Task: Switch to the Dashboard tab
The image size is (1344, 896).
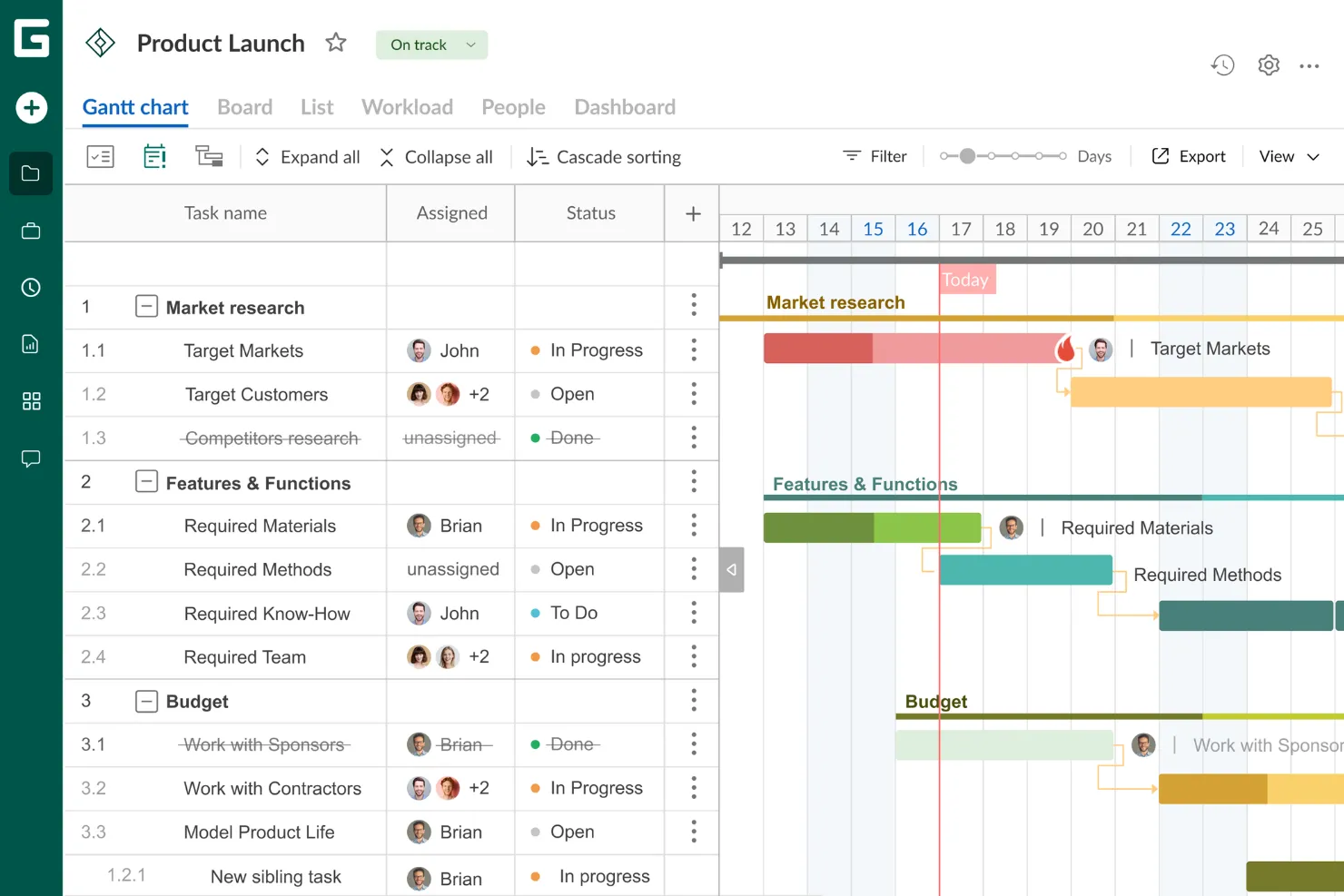Action: click(625, 107)
